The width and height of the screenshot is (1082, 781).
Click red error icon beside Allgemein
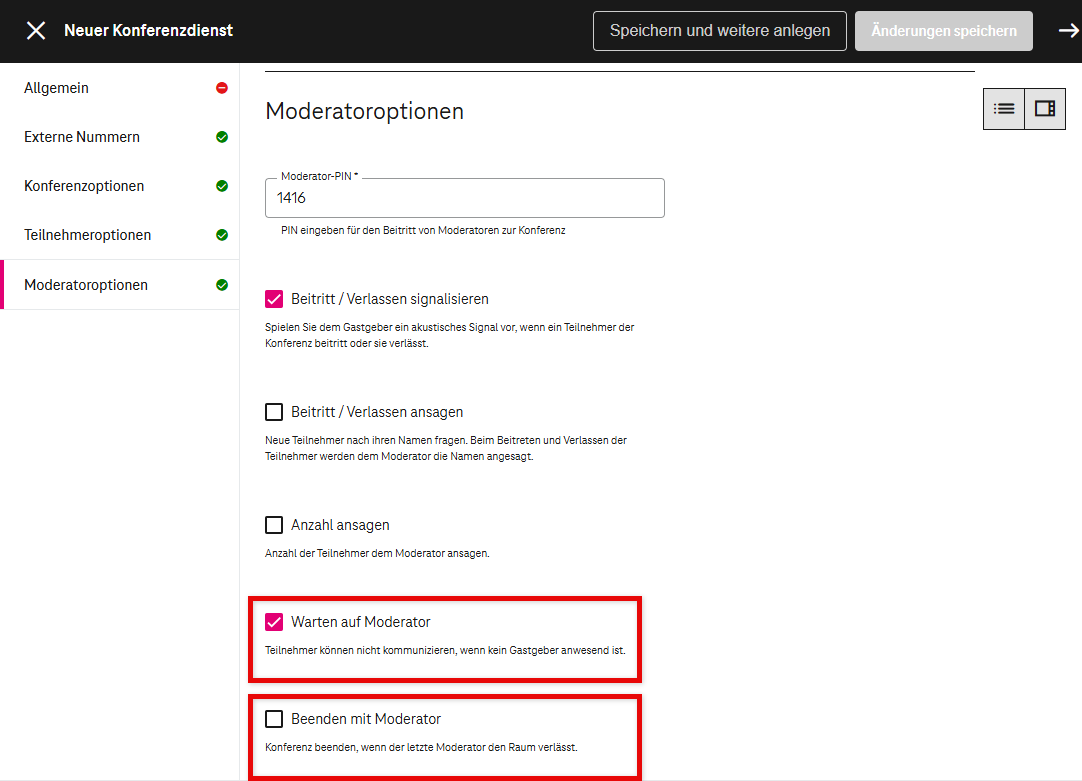coord(222,88)
